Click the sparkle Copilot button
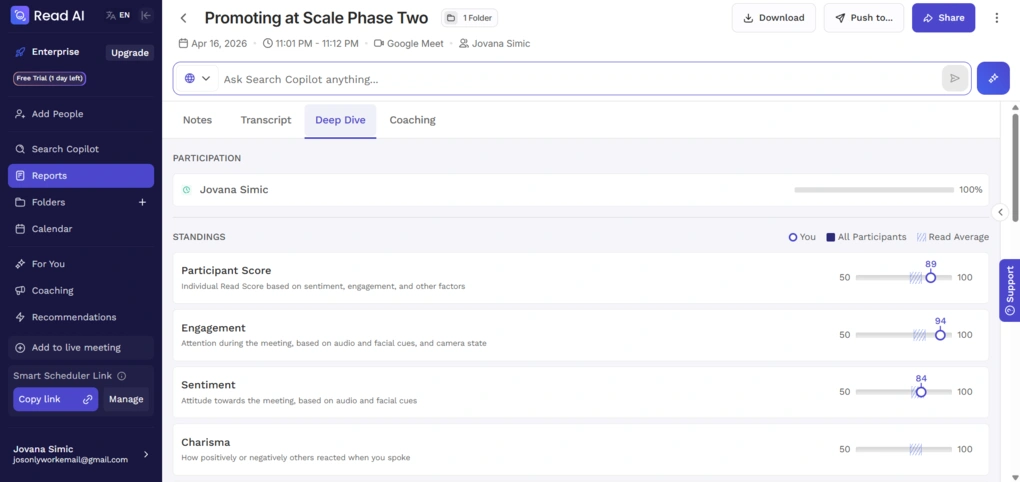 tap(992, 78)
